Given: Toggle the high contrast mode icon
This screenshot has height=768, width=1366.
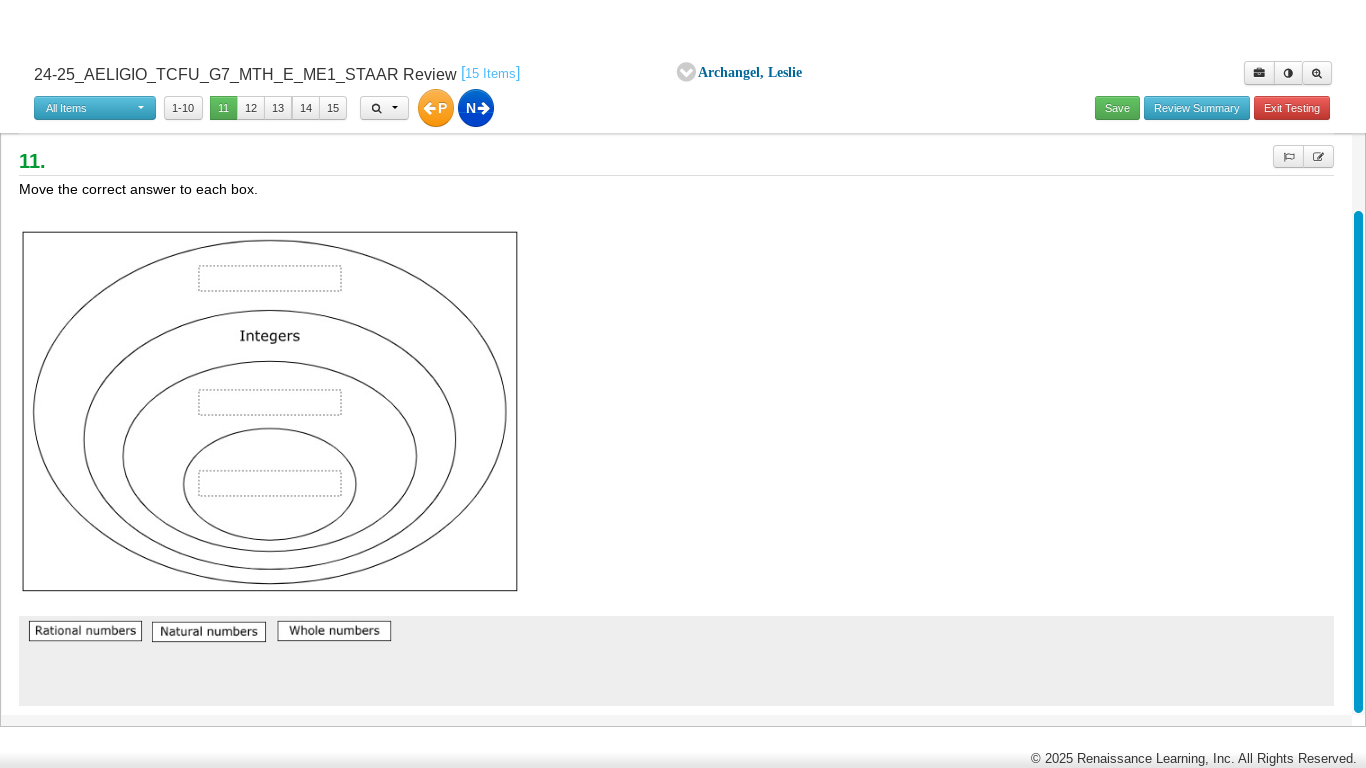Looking at the screenshot, I should (x=1288, y=73).
